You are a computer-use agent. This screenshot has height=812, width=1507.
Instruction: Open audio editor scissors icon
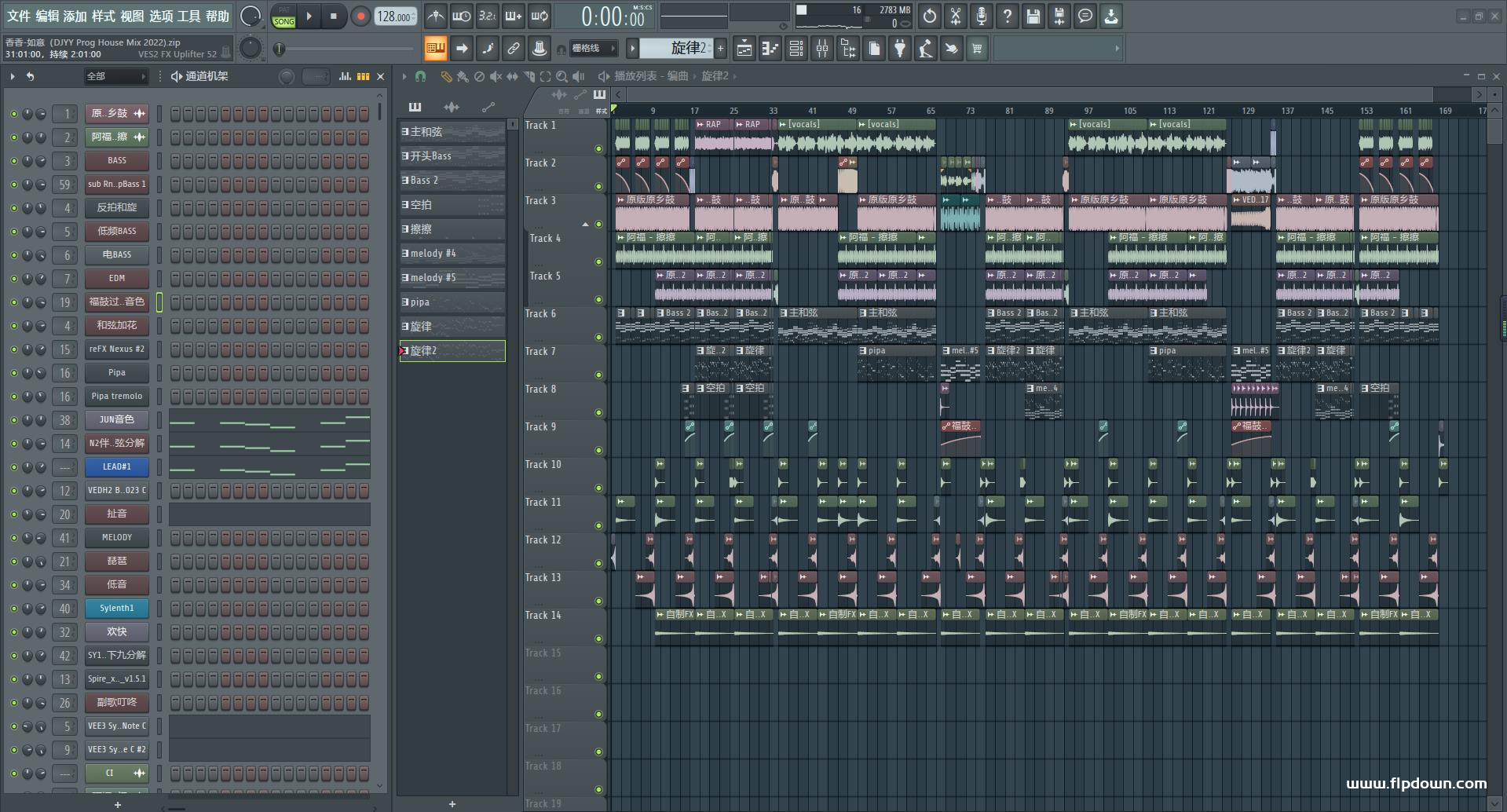pos(956,16)
